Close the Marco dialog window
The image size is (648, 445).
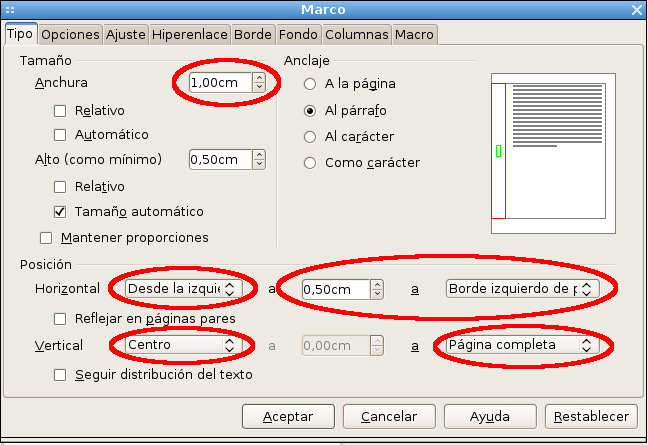click(636, 10)
